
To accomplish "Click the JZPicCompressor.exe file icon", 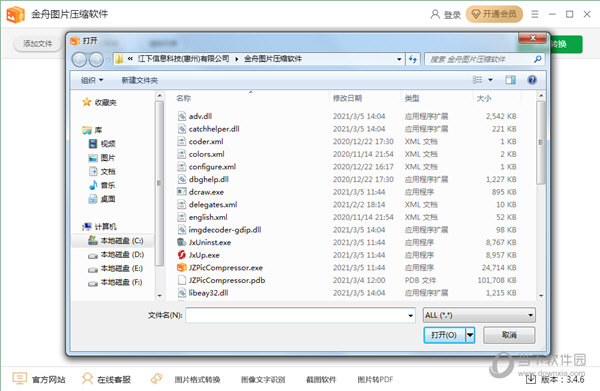I will [182, 267].
